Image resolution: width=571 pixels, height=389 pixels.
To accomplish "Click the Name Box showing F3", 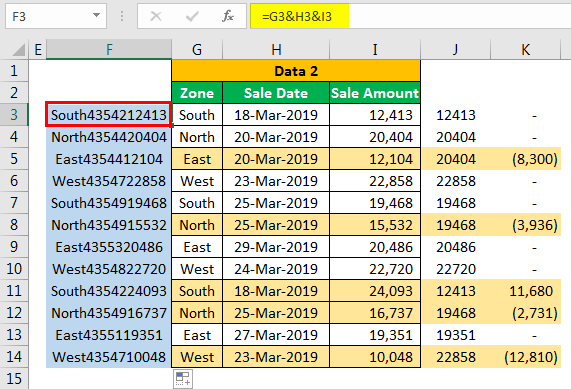I will 56,16.
